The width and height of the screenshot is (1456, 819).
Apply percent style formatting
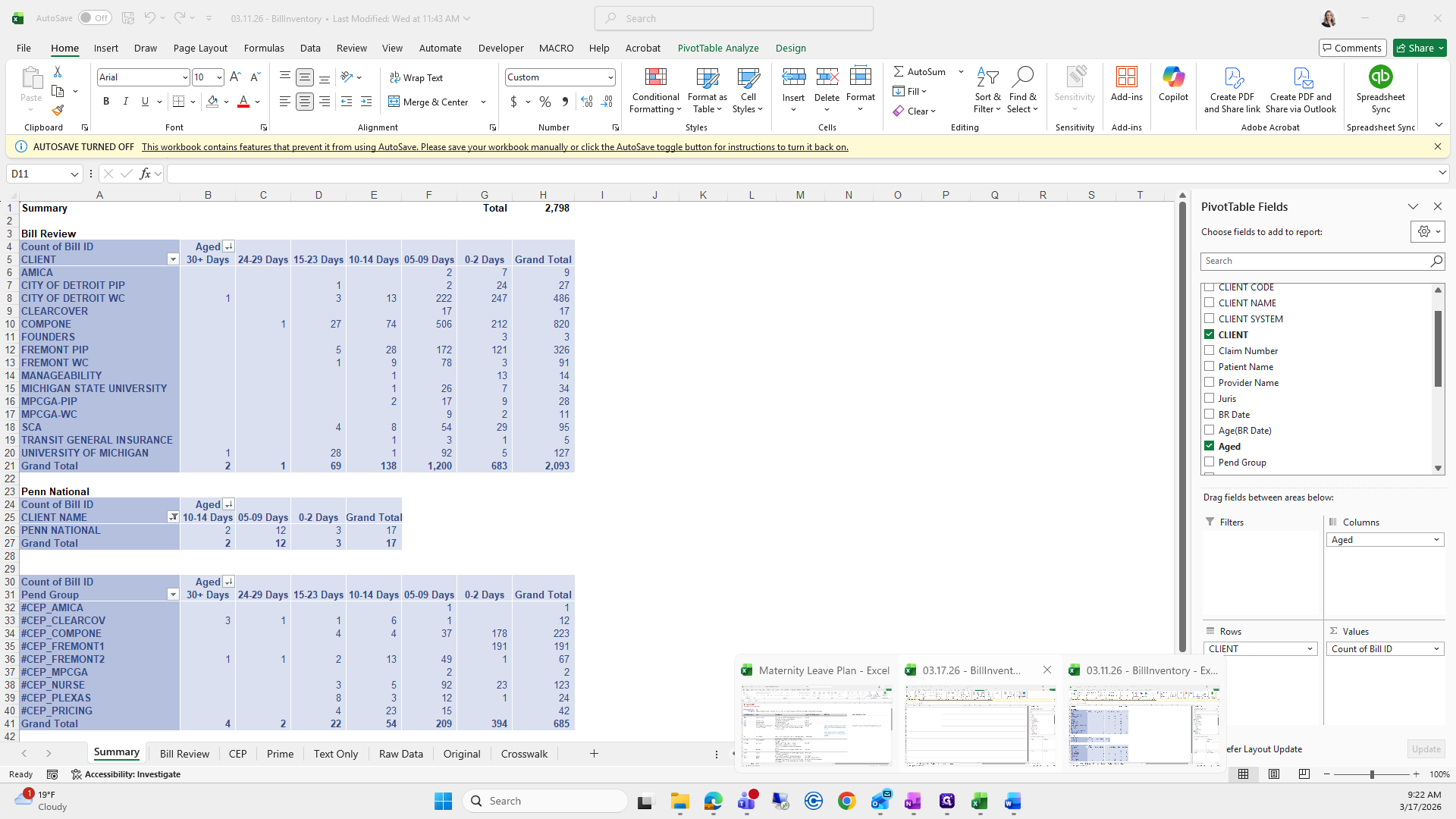[545, 102]
